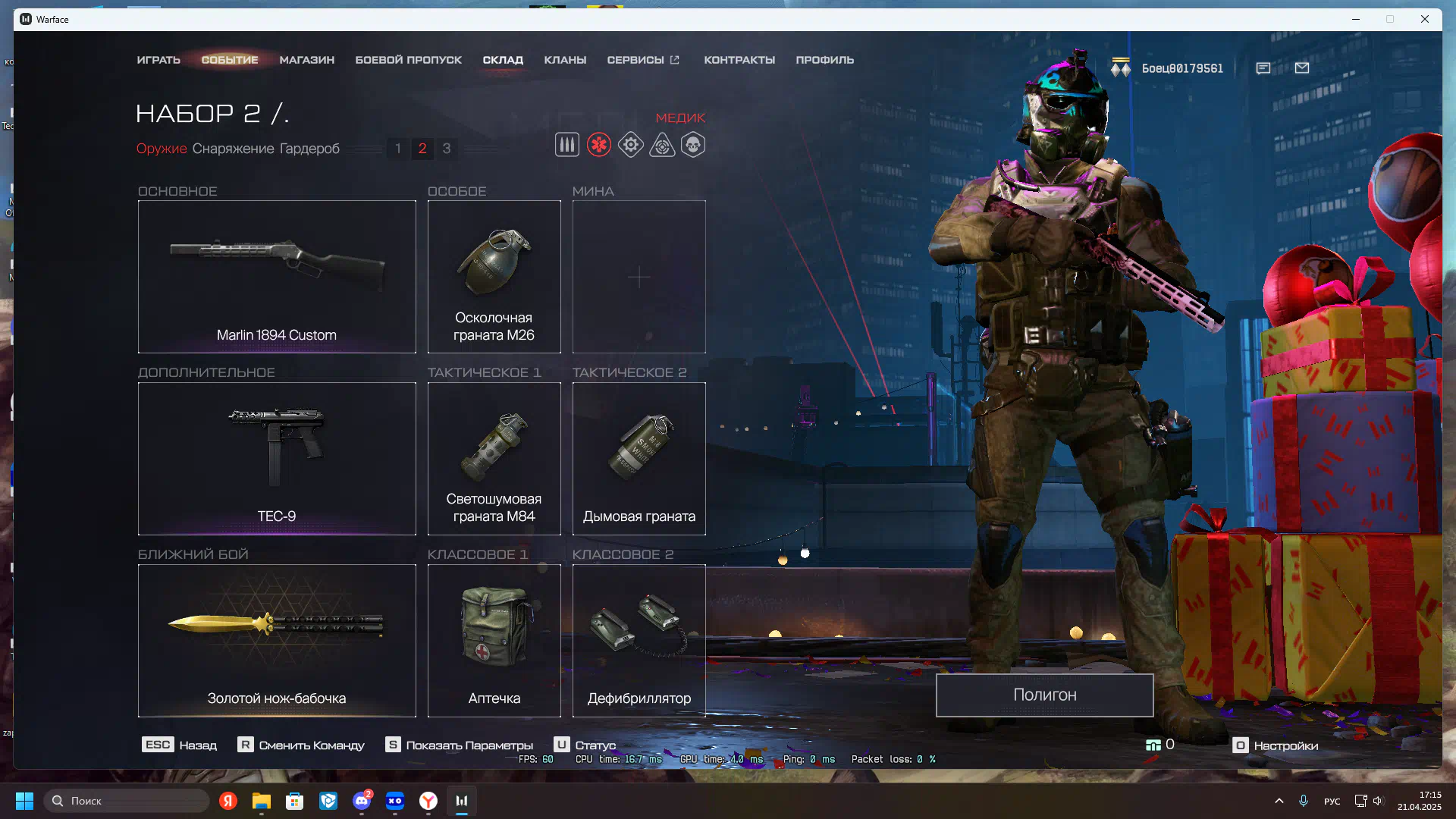This screenshot has height=819, width=1456.
Task: Switch to the Снаряжение tab
Action: [233, 149]
